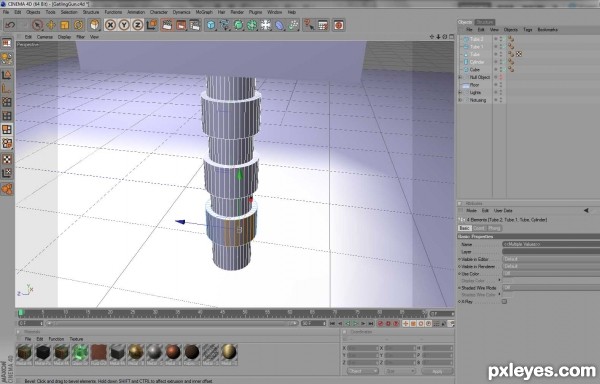Select the Floor object
The width and height of the screenshot is (600, 384).
click(x=474, y=85)
